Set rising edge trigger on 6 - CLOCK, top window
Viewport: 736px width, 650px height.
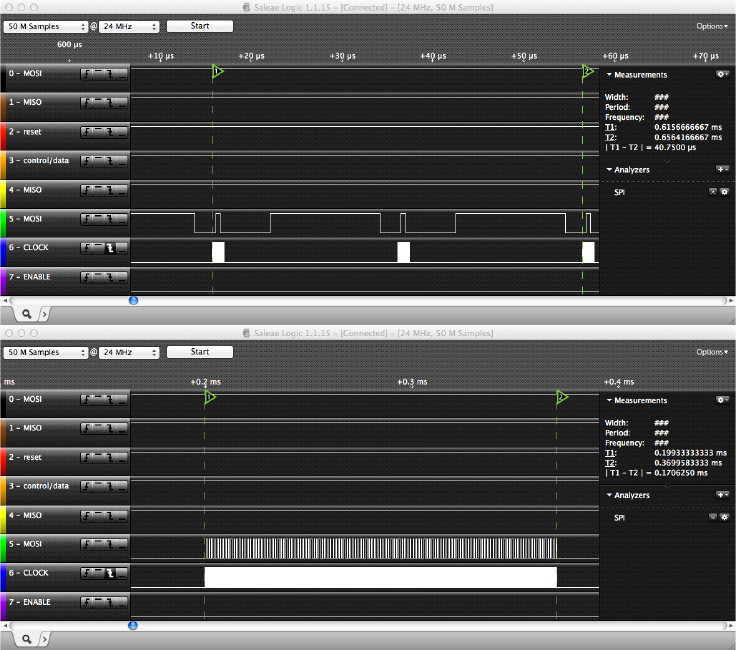click(x=87, y=248)
